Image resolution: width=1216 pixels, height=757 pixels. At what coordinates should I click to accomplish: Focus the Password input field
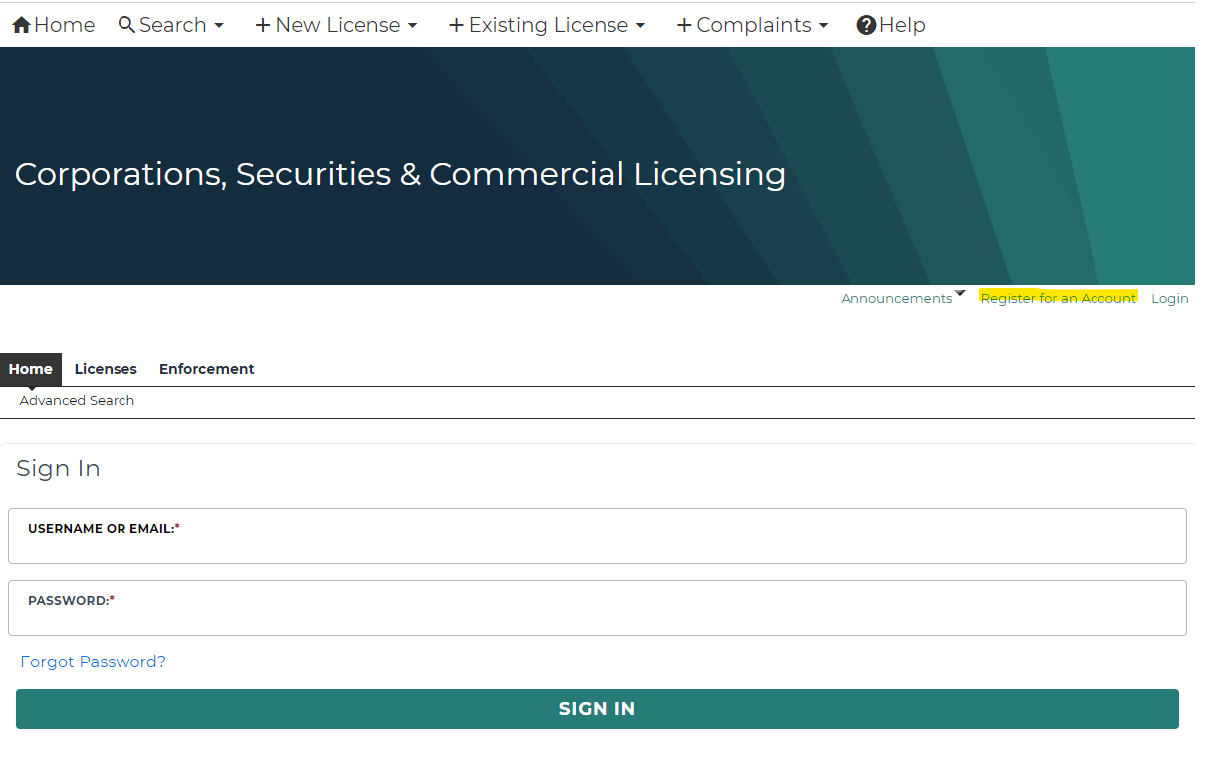coord(597,608)
